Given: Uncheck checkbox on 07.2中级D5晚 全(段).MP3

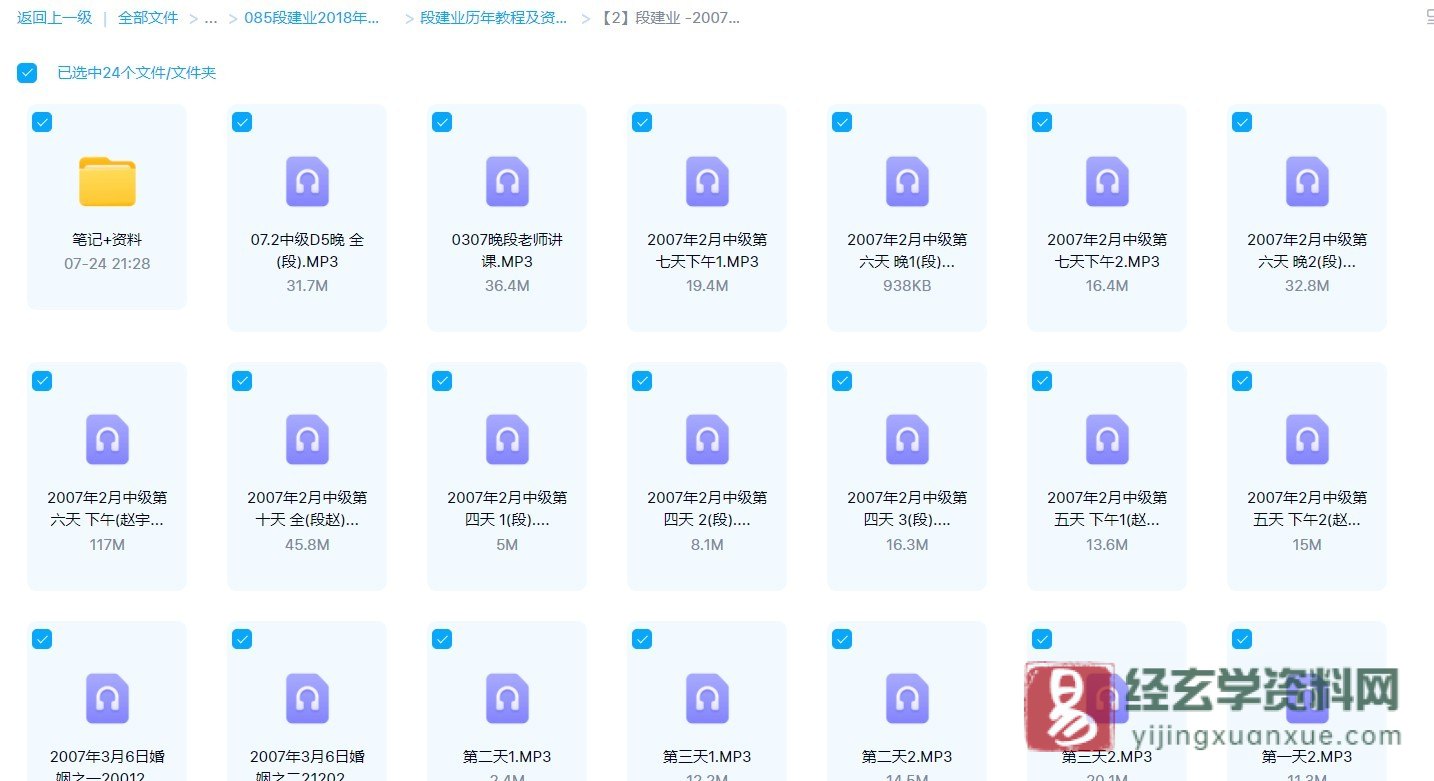Looking at the screenshot, I should coord(242,122).
